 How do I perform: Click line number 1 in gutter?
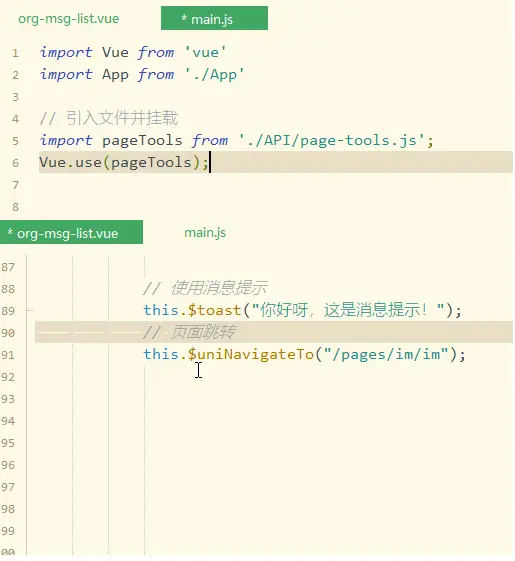(15, 53)
